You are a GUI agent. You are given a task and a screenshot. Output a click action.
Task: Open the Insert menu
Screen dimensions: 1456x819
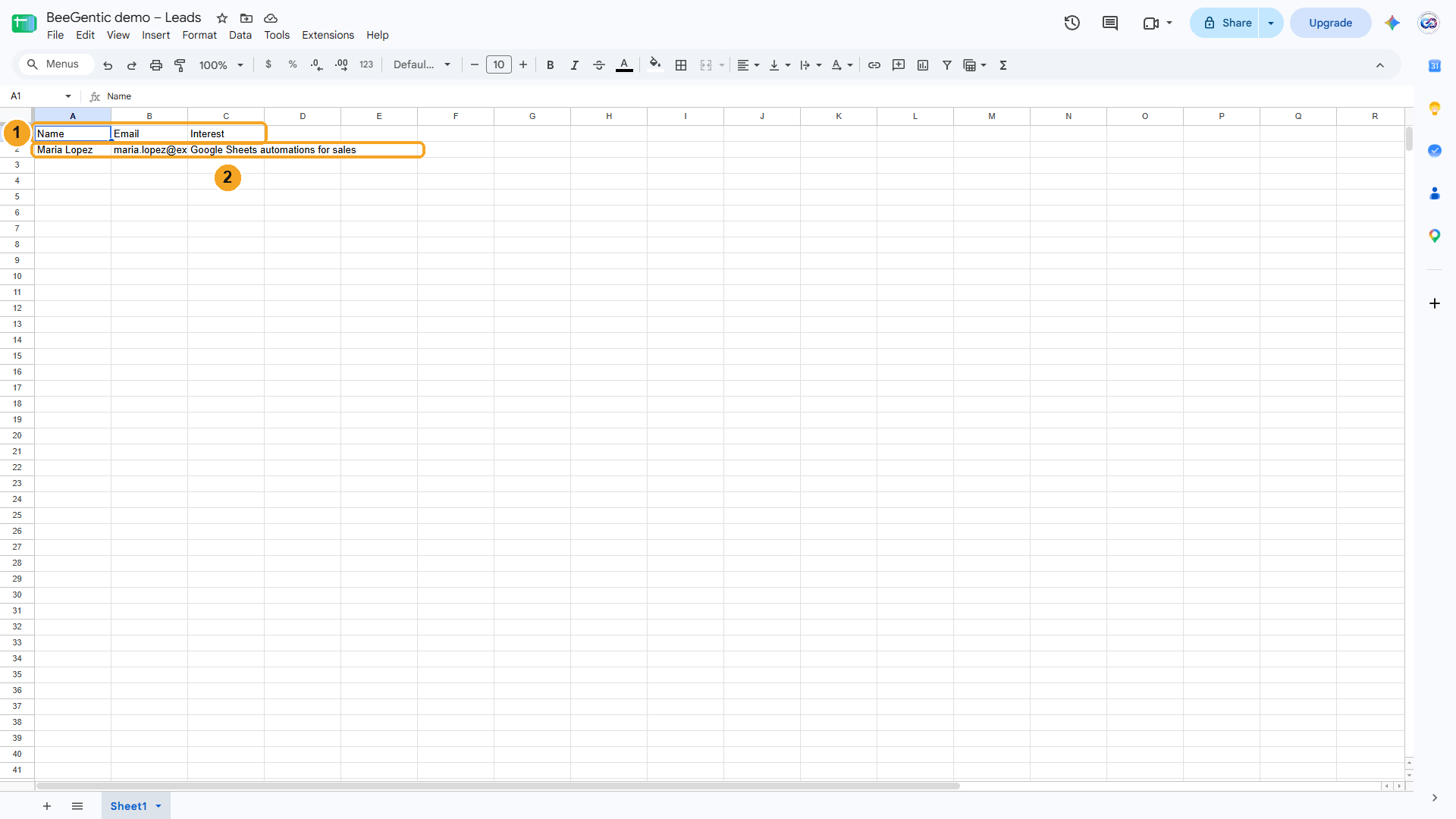point(155,35)
